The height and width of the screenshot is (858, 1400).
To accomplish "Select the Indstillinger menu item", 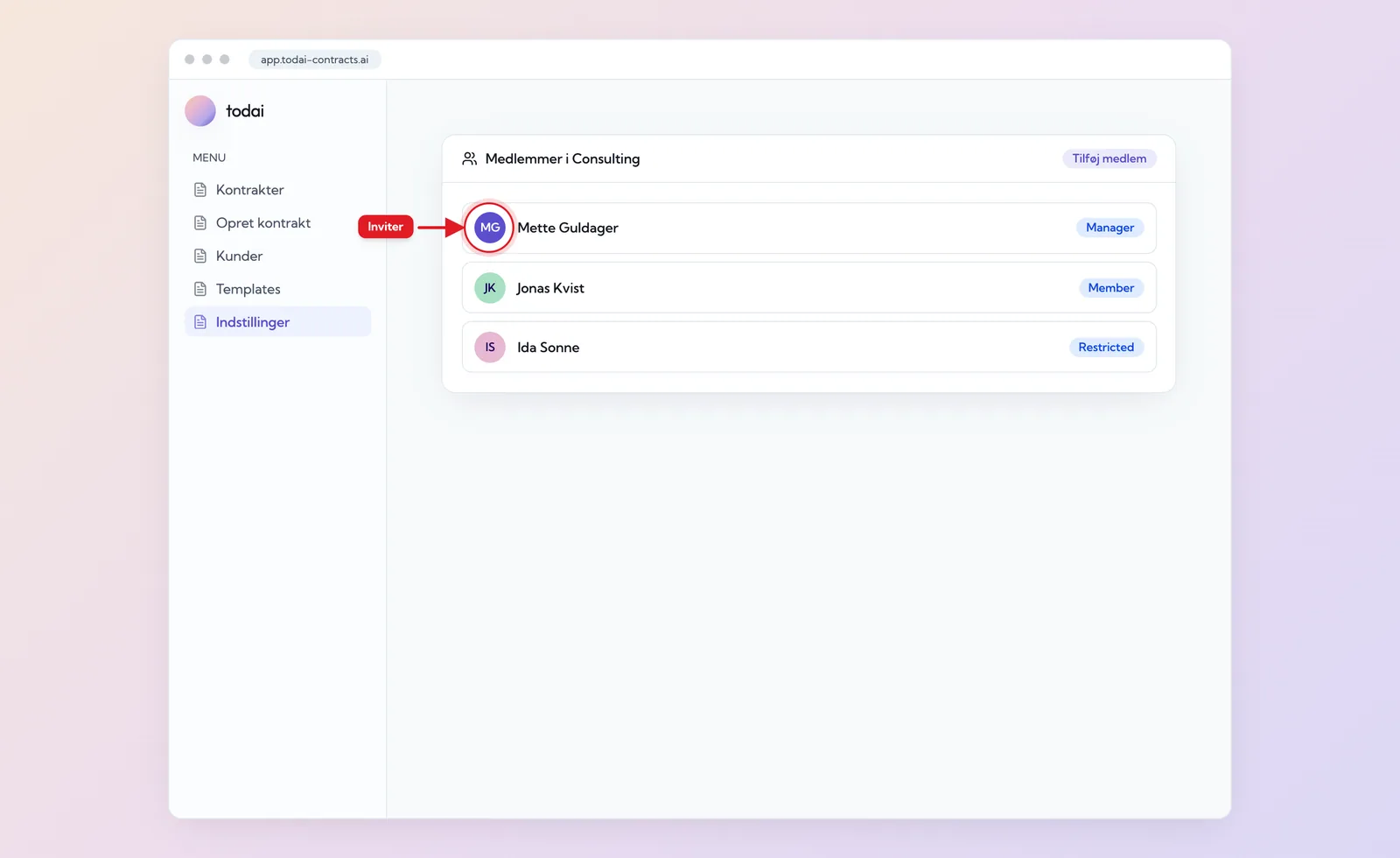I will click(277, 322).
